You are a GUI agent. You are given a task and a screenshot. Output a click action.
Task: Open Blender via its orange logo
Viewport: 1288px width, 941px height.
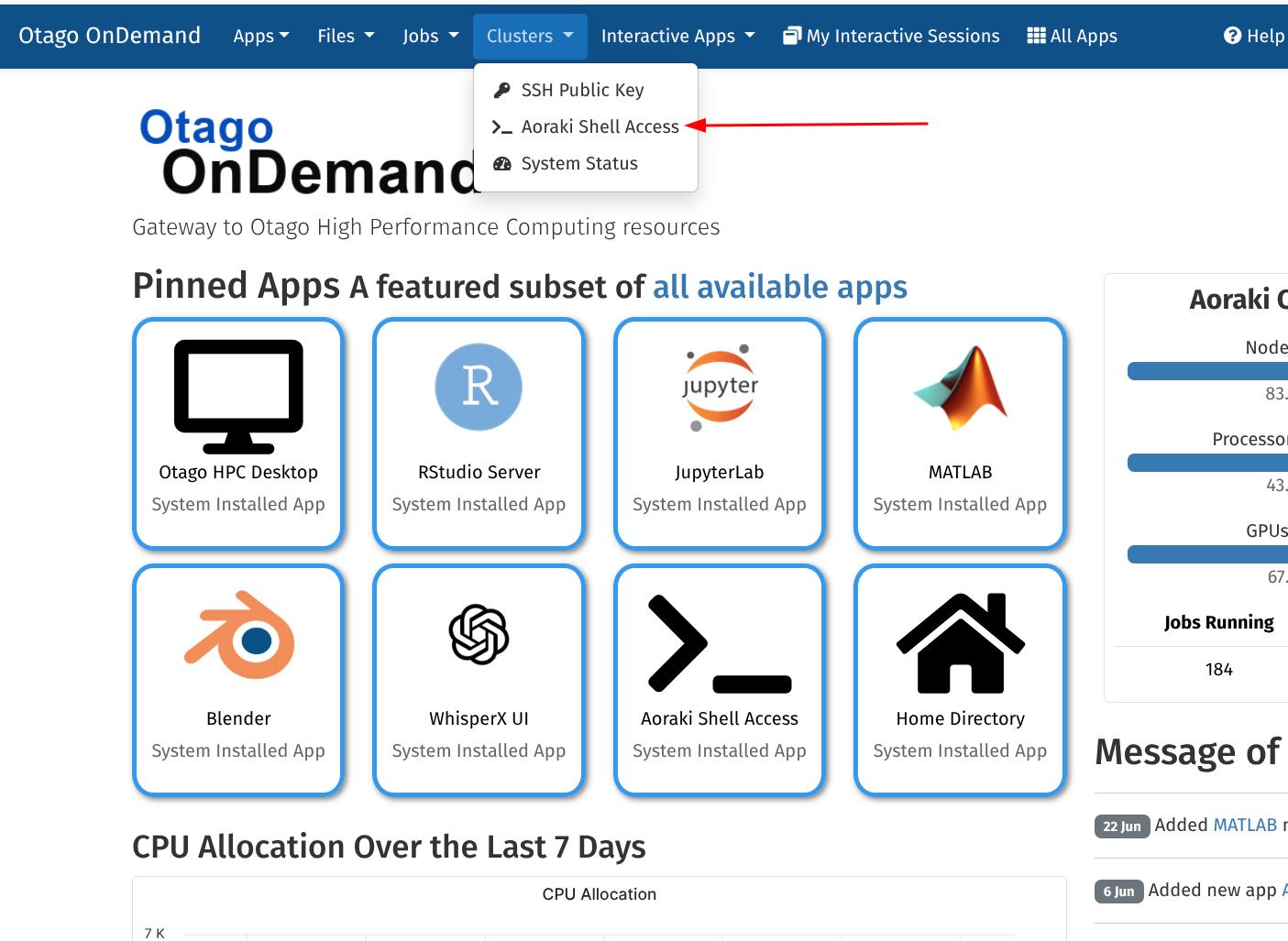238,634
